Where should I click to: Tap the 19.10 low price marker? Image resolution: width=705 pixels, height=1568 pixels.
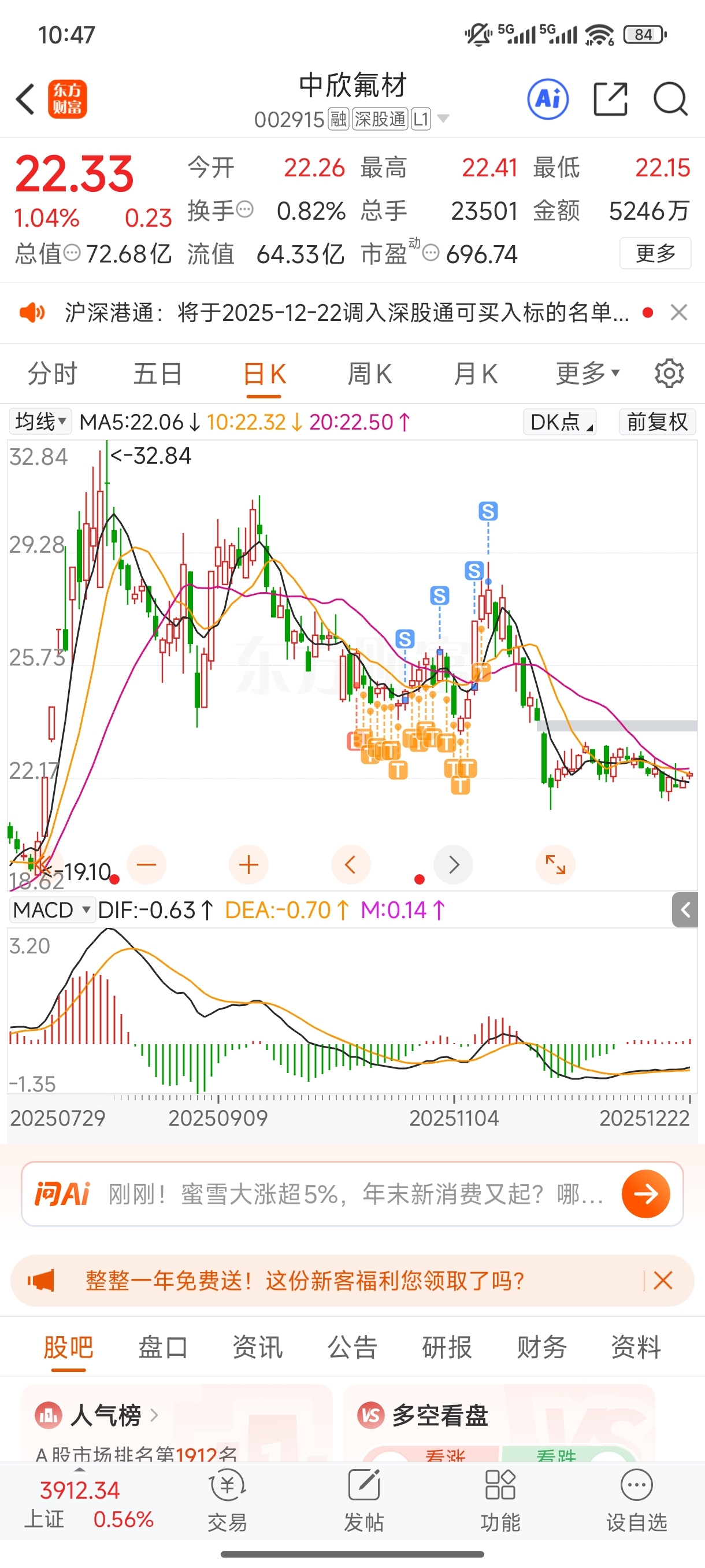(76, 871)
